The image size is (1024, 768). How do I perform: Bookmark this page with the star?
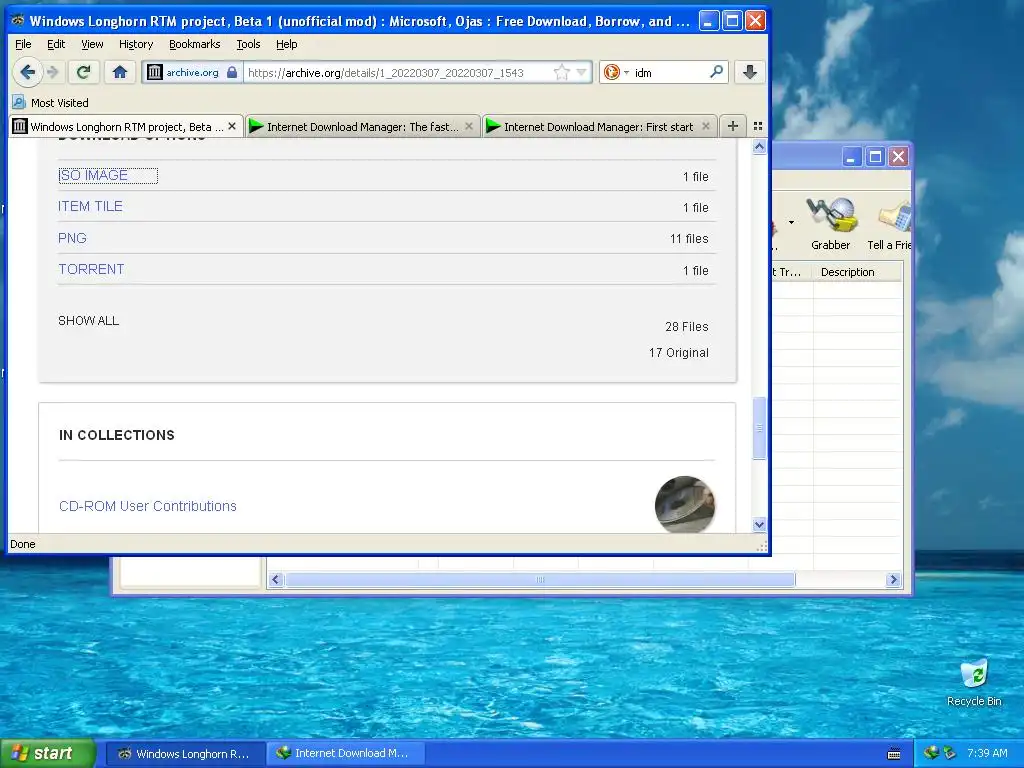tap(561, 72)
